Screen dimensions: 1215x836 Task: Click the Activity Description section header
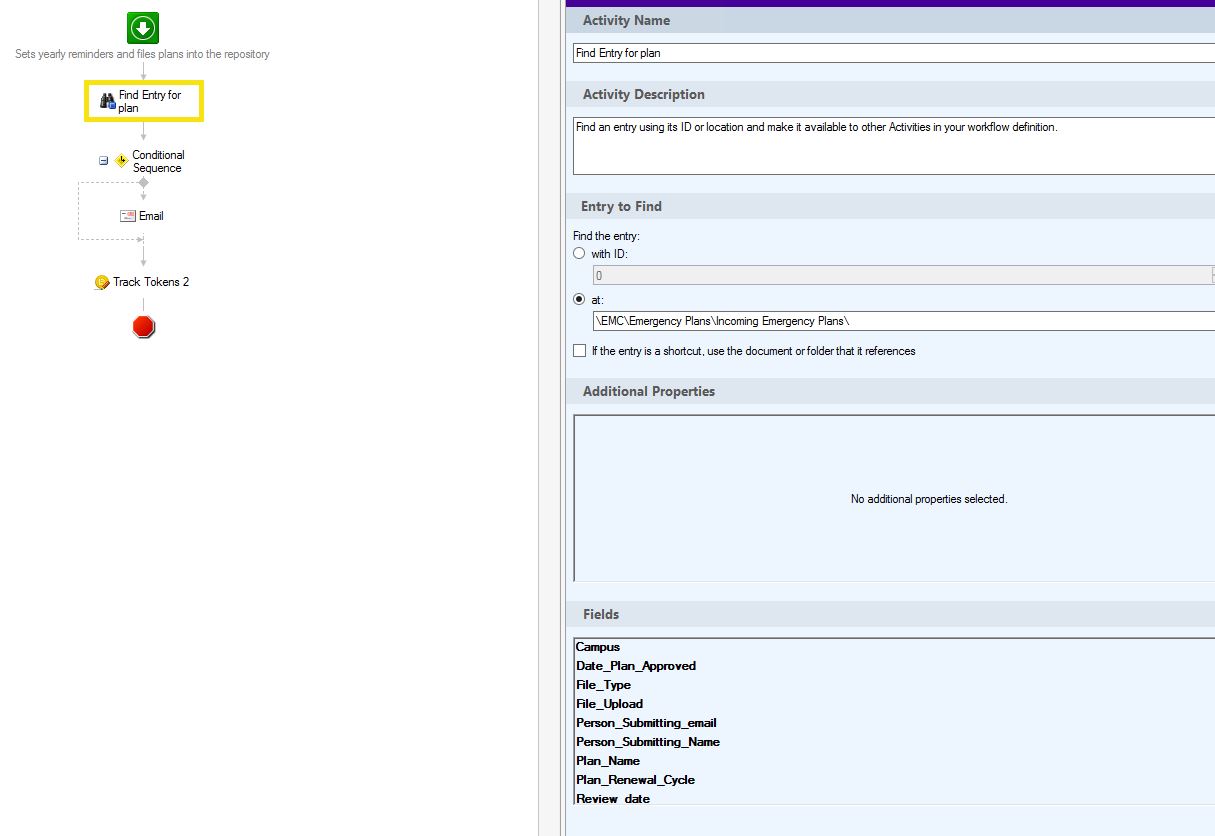coord(890,94)
